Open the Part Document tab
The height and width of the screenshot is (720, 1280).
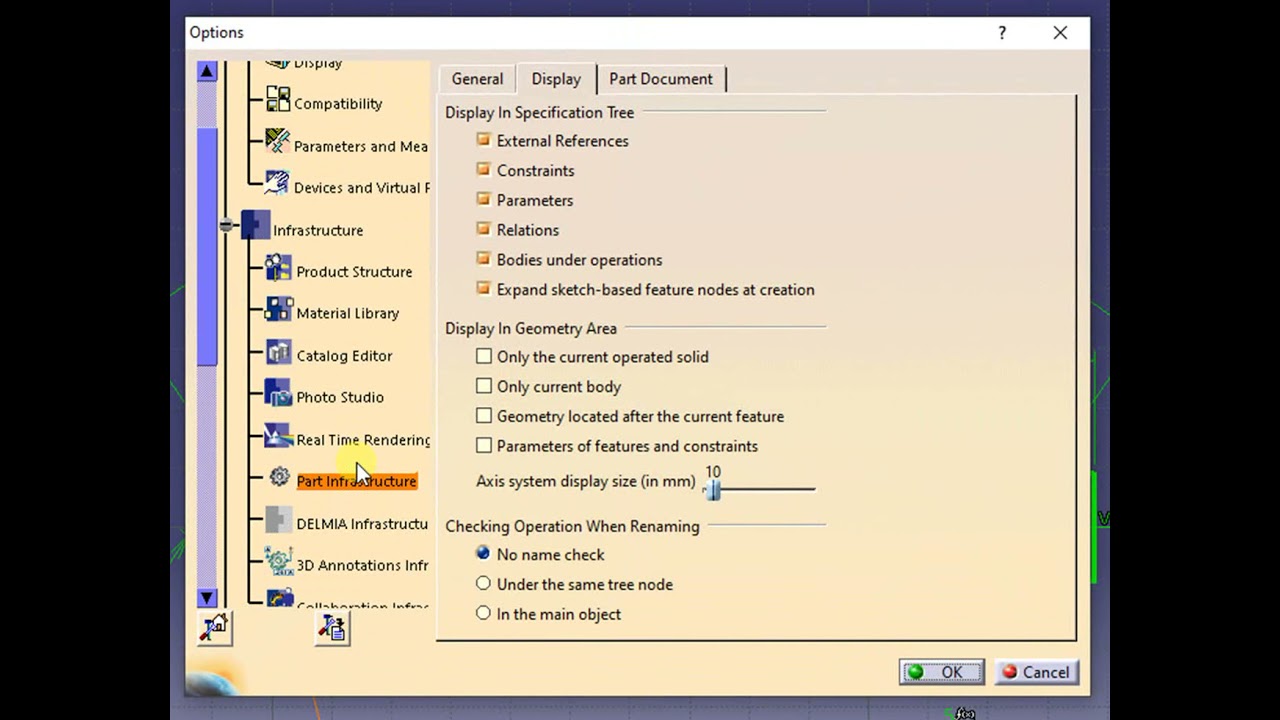[661, 79]
